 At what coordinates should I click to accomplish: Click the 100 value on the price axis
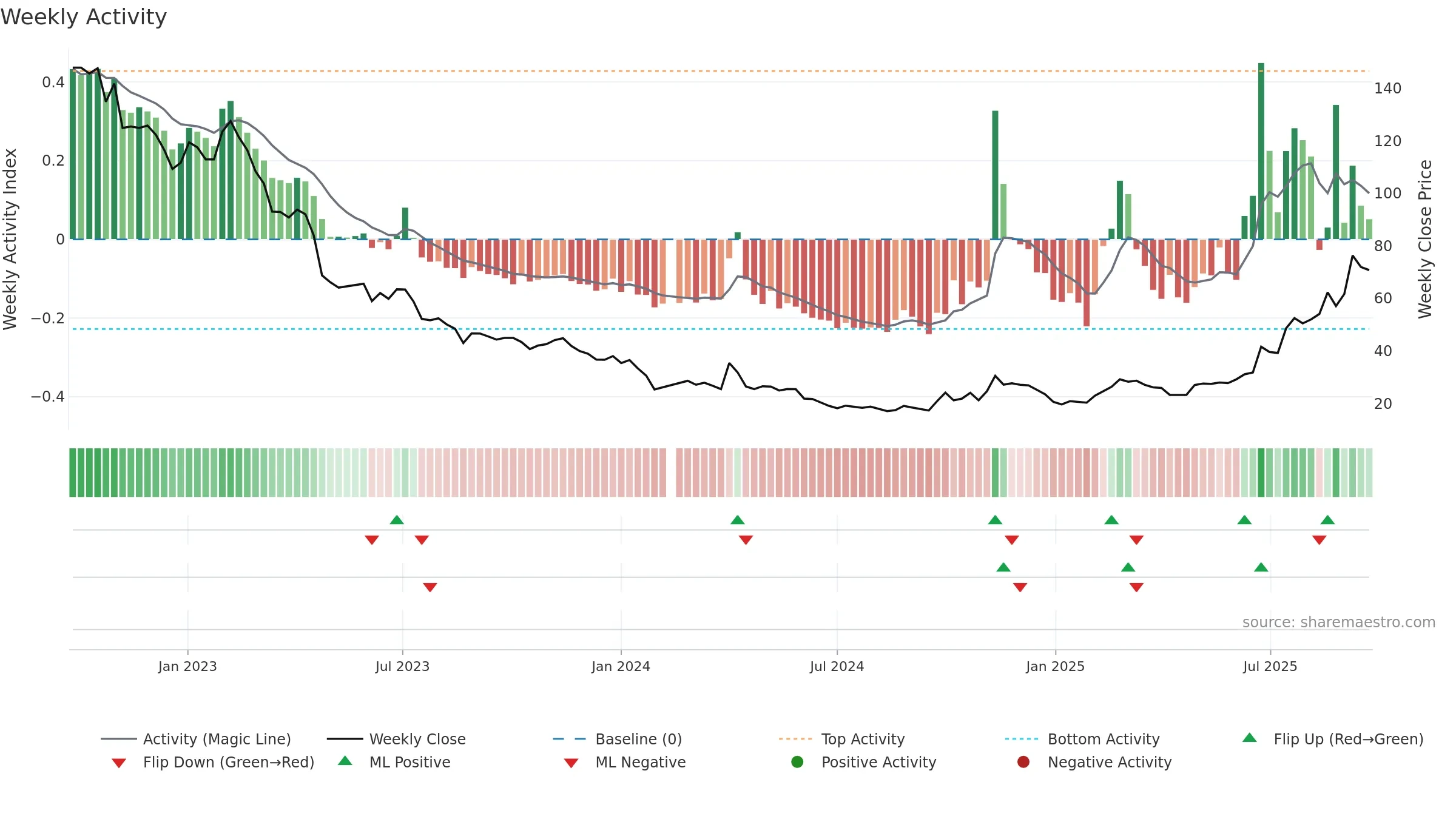pos(1387,194)
